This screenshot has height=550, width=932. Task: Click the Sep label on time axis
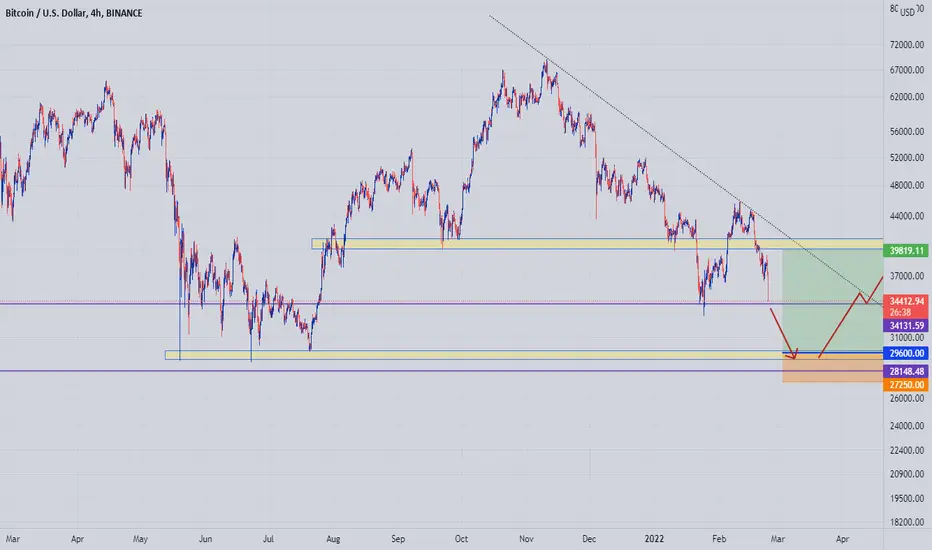pos(398,539)
